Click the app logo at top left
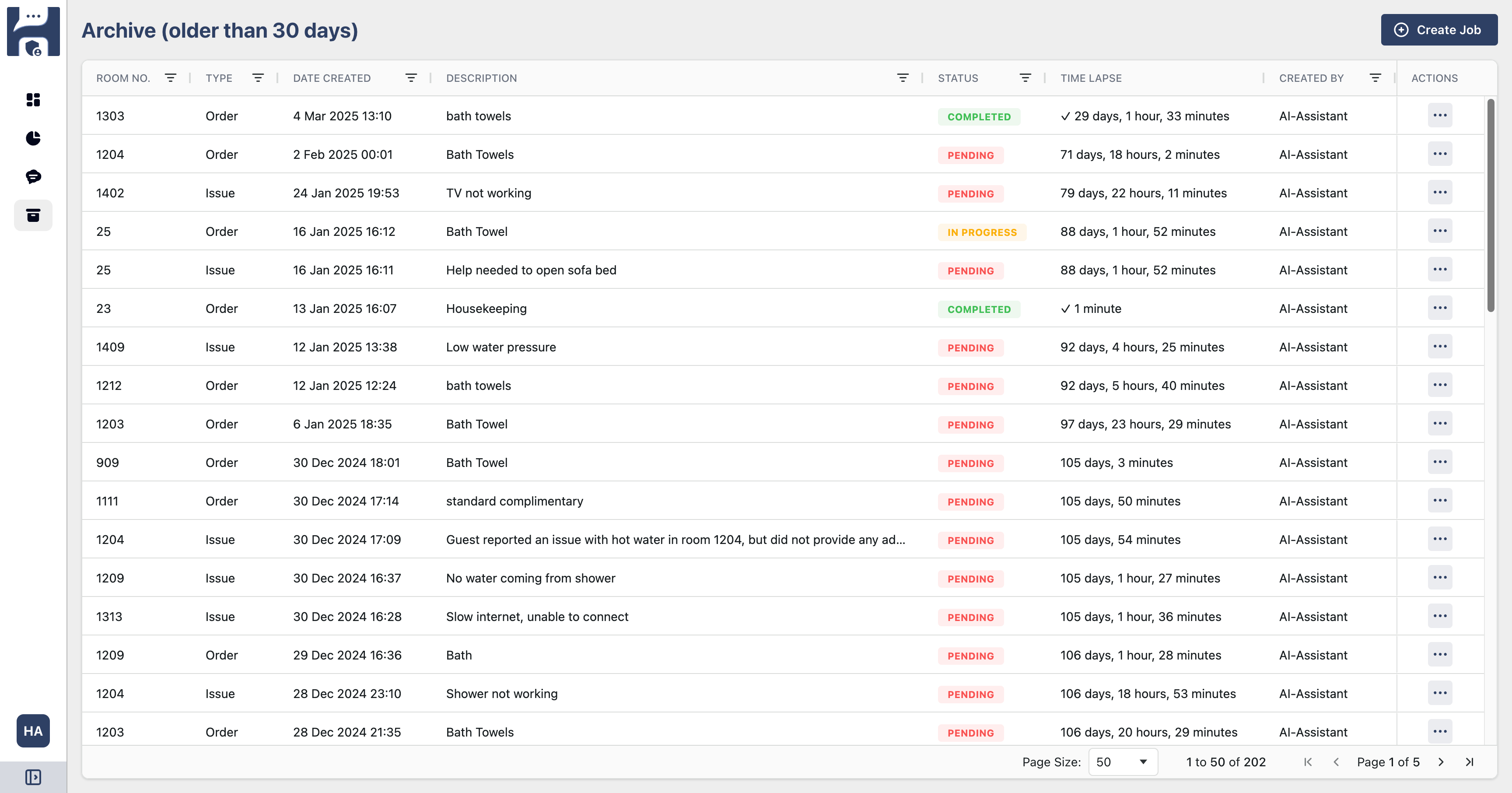The width and height of the screenshot is (1512, 793). [x=33, y=32]
